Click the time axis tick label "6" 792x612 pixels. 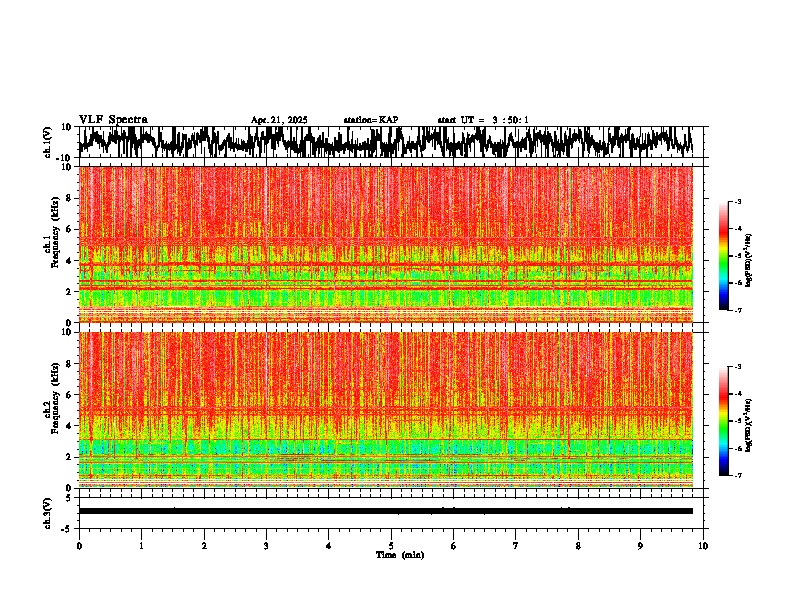(454, 546)
